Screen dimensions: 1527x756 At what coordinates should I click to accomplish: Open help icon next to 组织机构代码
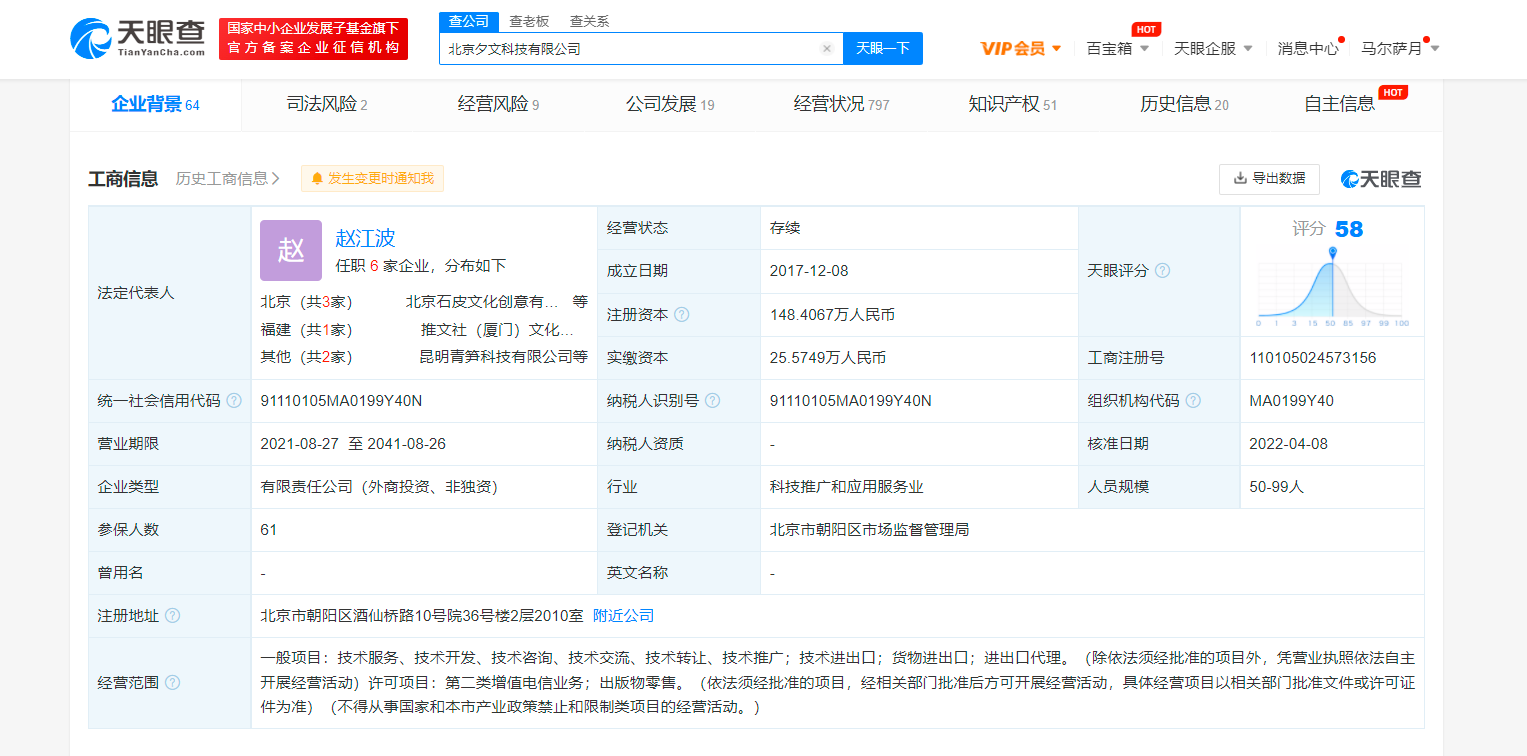[x=1193, y=400]
